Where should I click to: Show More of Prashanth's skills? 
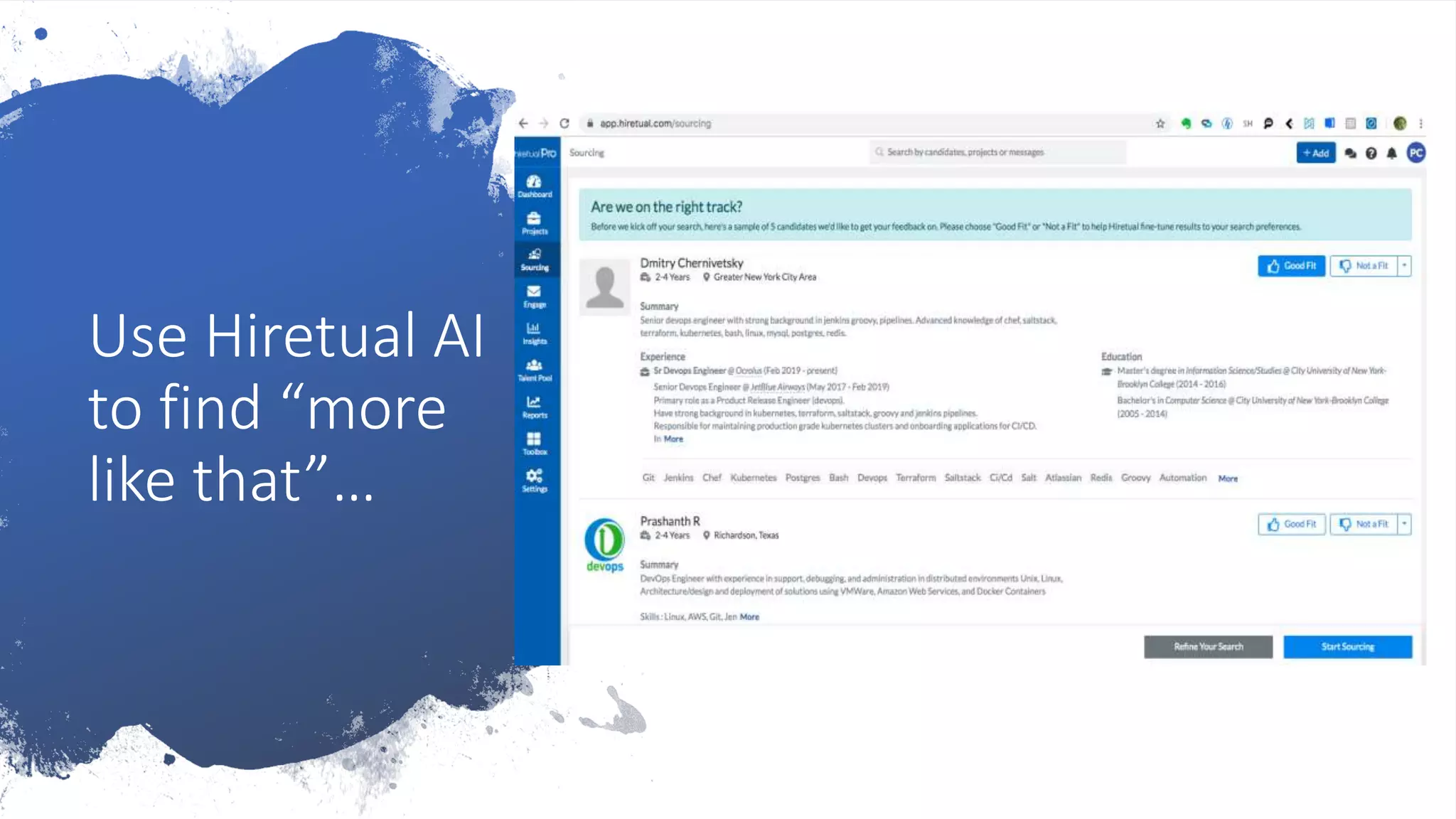pyautogui.click(x=749, y=617)
